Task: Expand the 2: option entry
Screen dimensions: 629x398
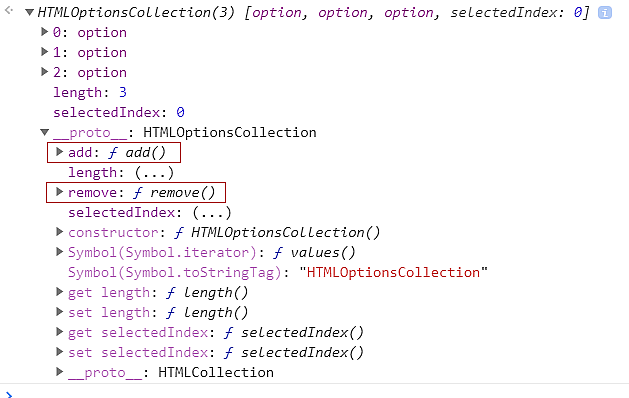Action: click(x=45, y=72)
